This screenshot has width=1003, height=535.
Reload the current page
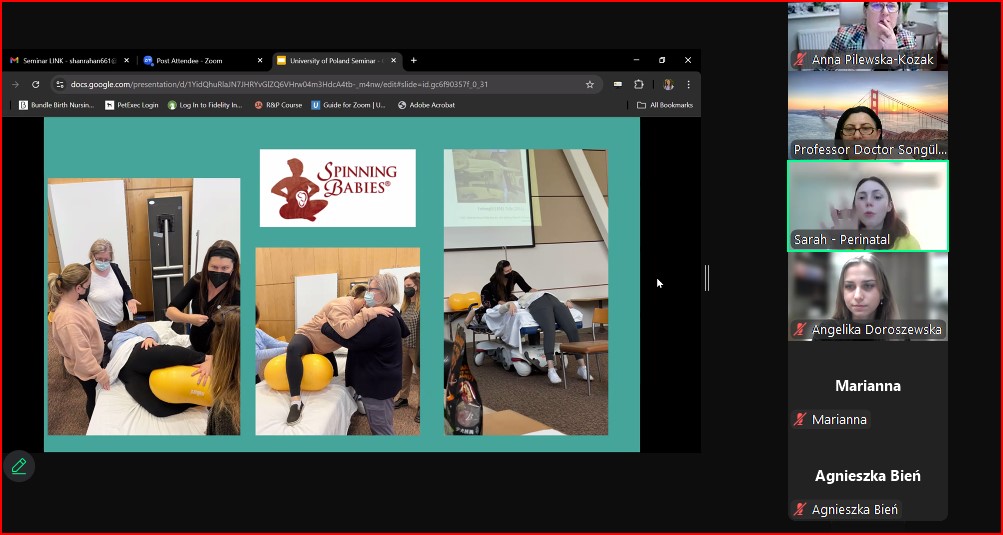click(36, 84)
